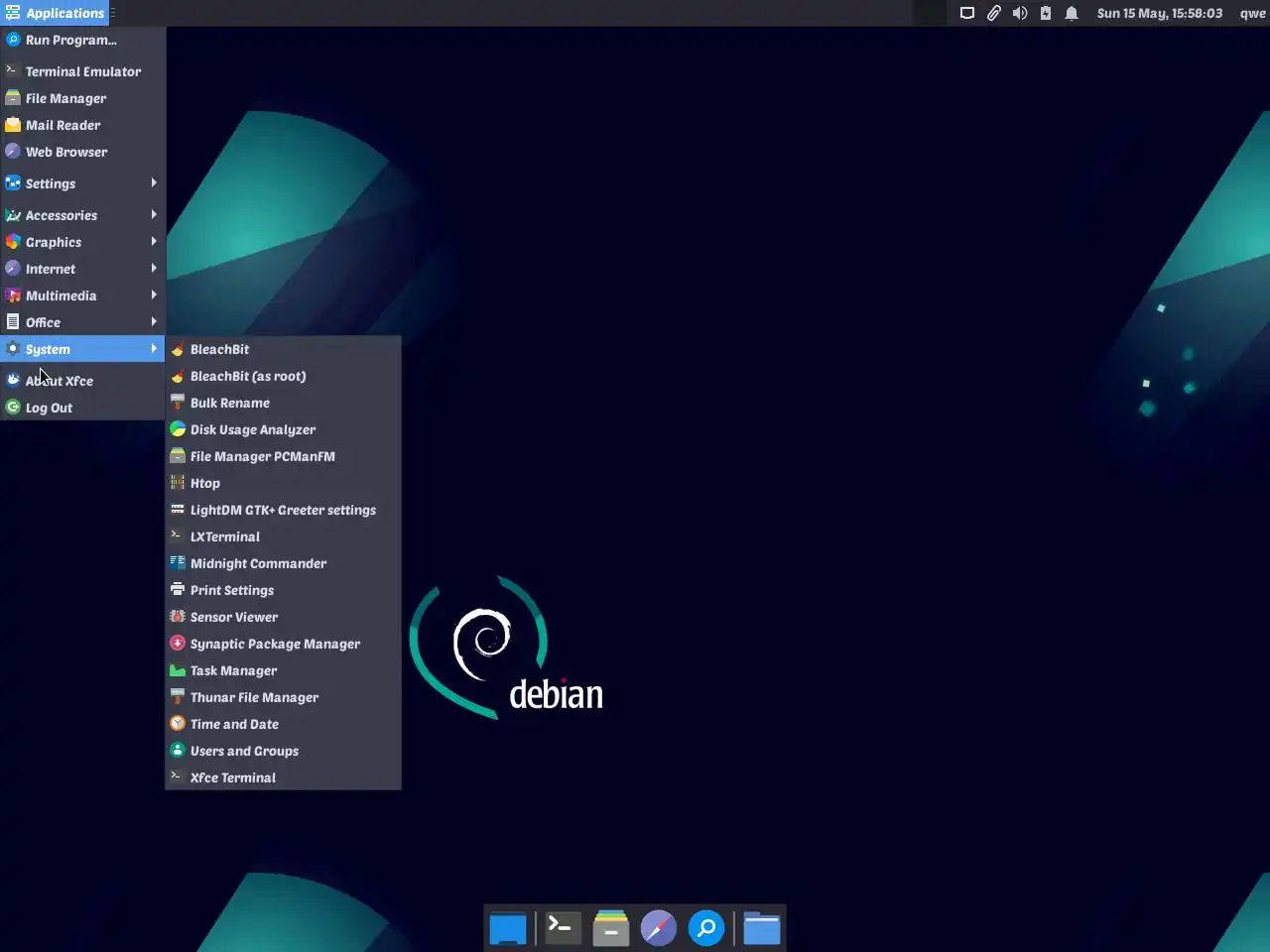This screenshot has height=952, width=1270.
Task: Expand the Graphics submenu arrow
Action: click(x=154, y=242)
